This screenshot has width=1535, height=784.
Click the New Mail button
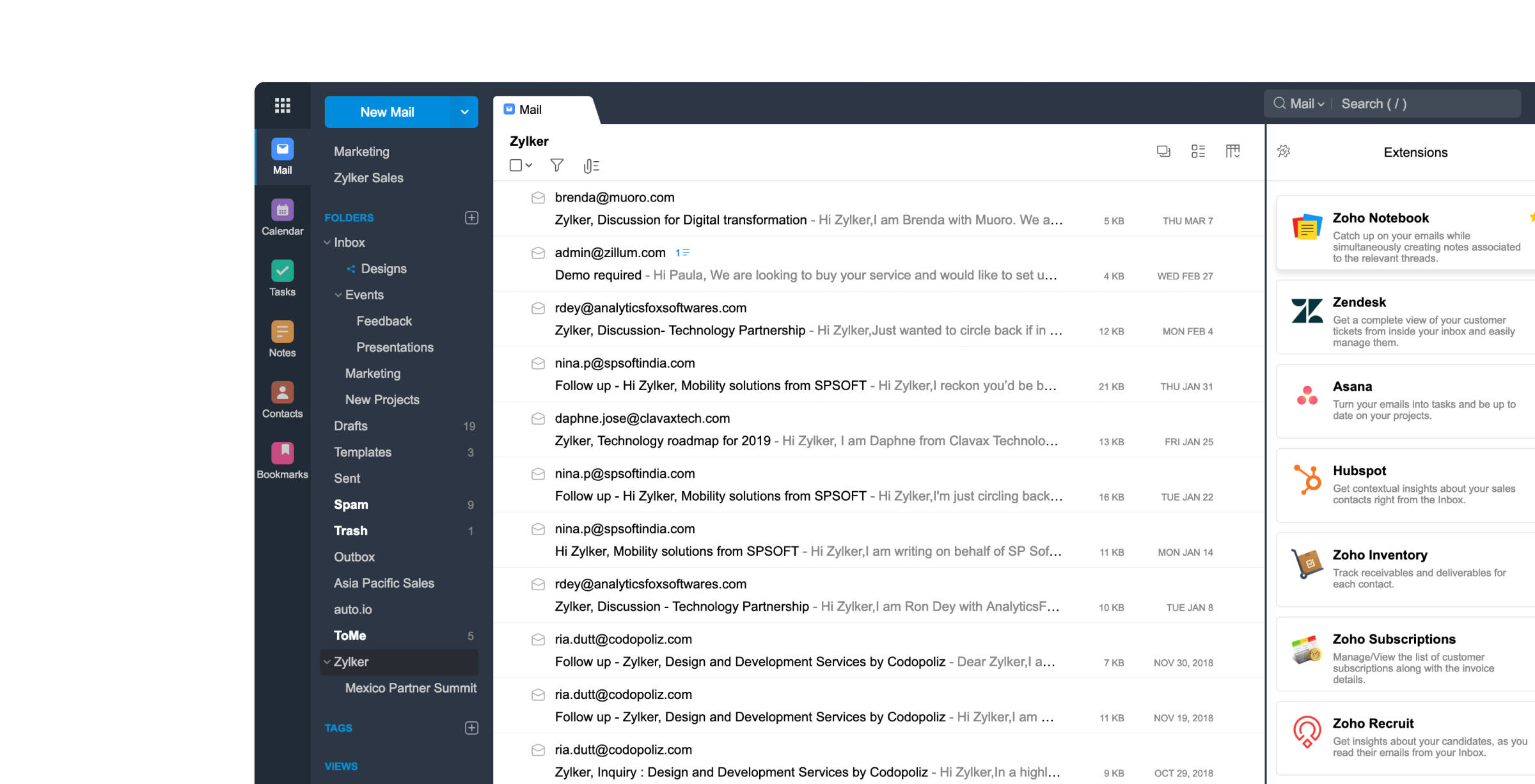pyautogui.click(x=387, y=112)
